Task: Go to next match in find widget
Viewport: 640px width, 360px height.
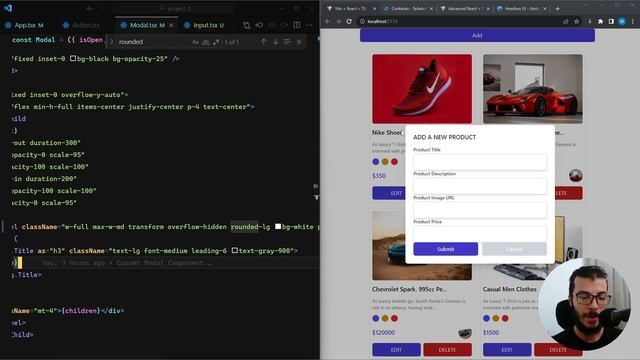Action: coord(276,42)
